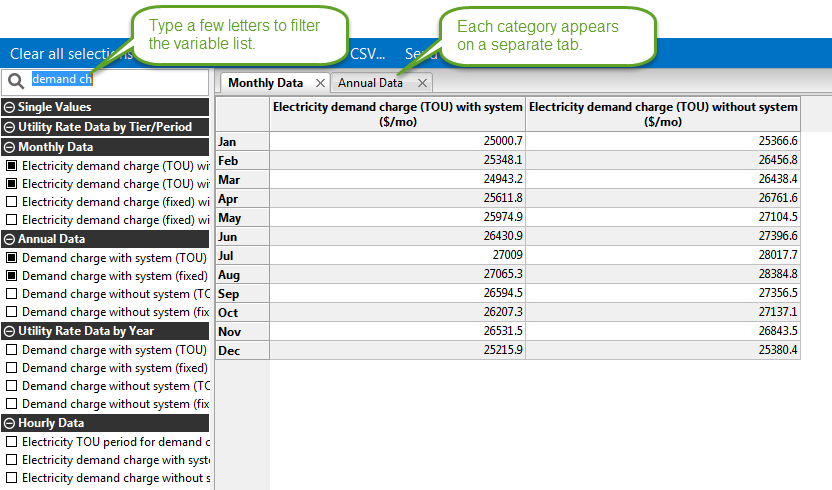Collapse Utility Rate Data by Year section
The width and height of the screenshot is (832, 490).
click(9, 331)
